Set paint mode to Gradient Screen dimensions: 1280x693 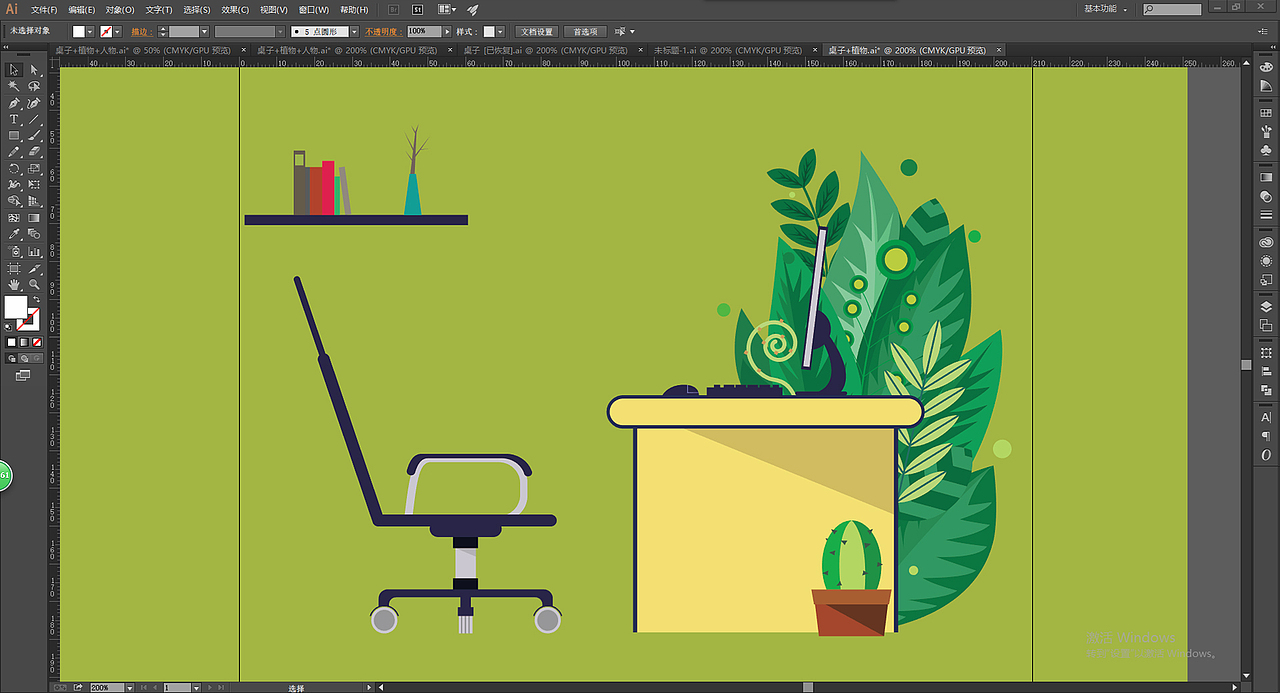pyautogui.click(x=24, y=342)
